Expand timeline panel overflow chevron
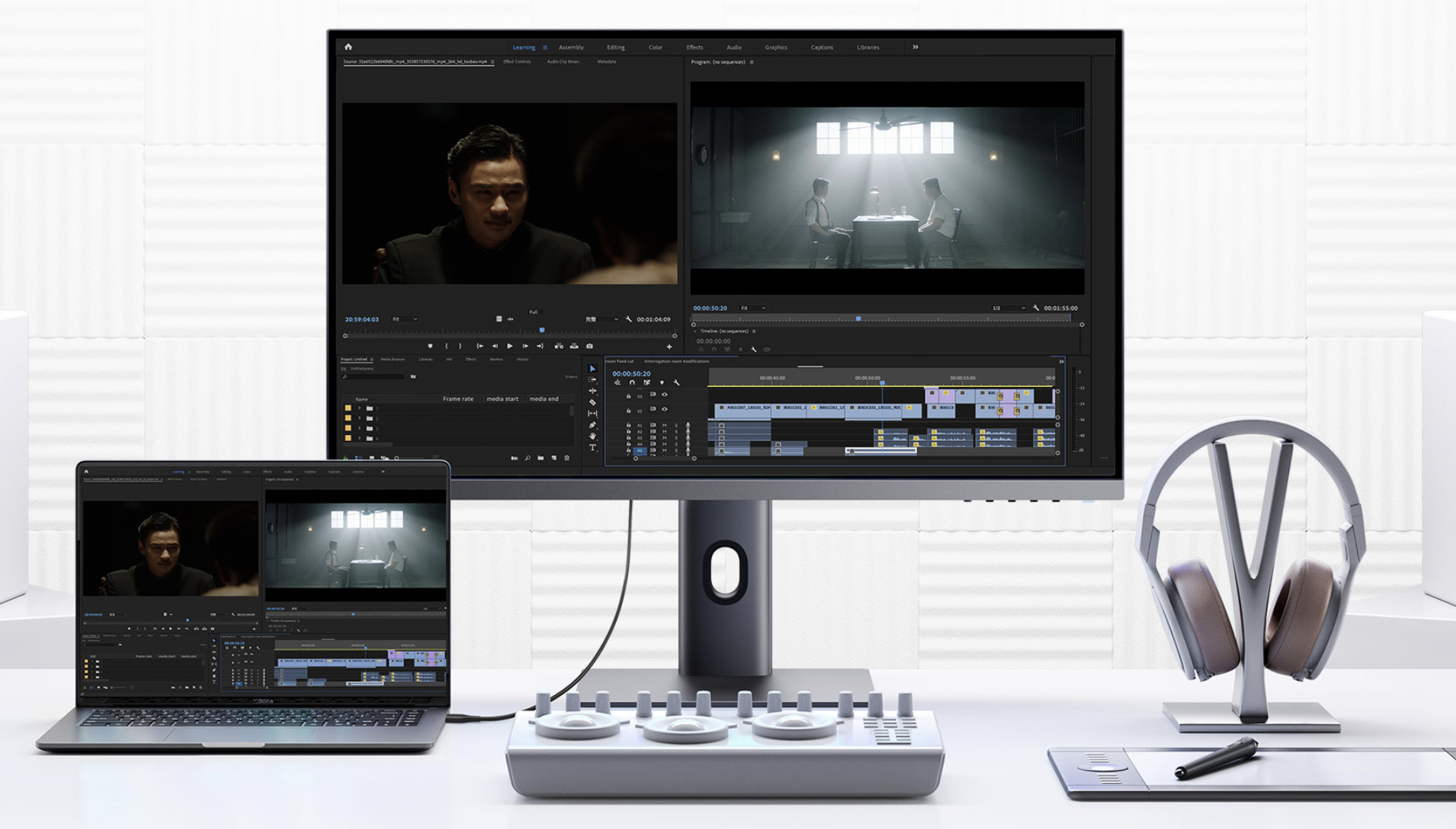This screenshot has height=829, width=1456. (1061, 361)
